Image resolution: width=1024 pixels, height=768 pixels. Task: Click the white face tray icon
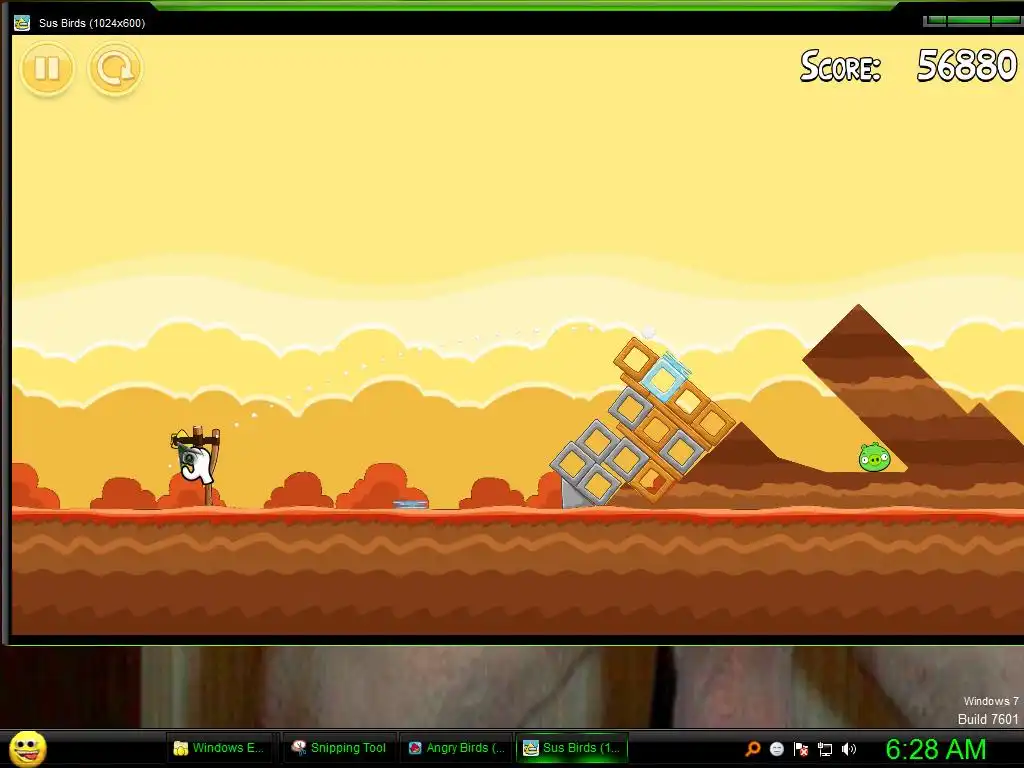pos(776,748)
